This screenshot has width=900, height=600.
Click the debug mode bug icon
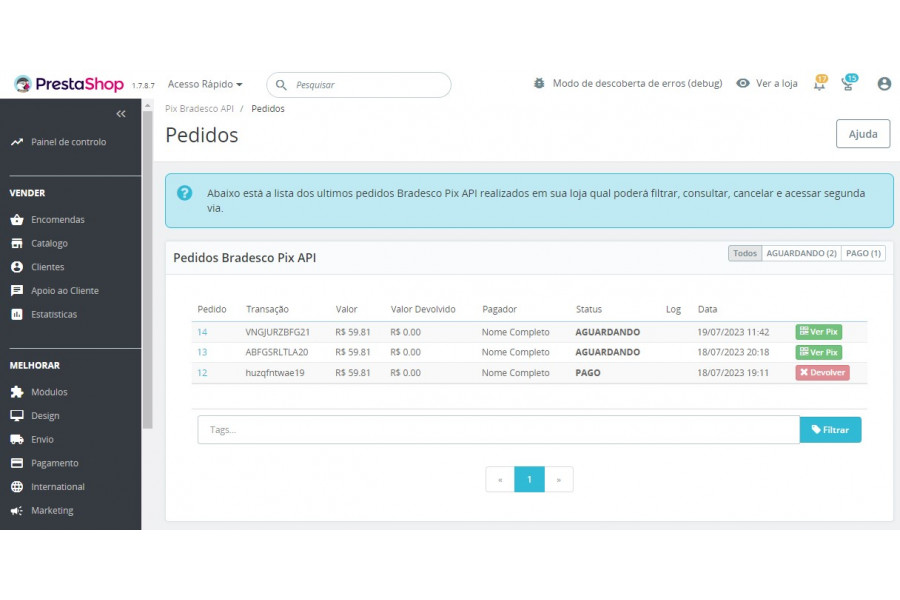(539, 83)
